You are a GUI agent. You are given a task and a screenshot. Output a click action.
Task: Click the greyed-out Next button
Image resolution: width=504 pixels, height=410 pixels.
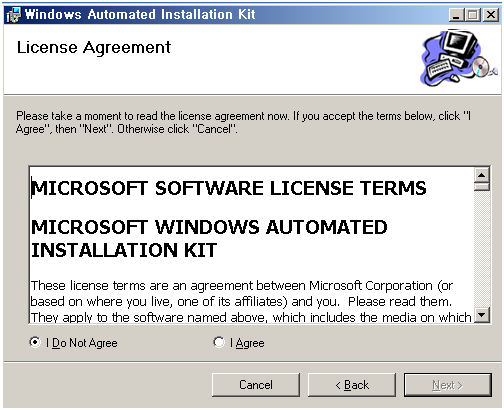click(448, 385)
